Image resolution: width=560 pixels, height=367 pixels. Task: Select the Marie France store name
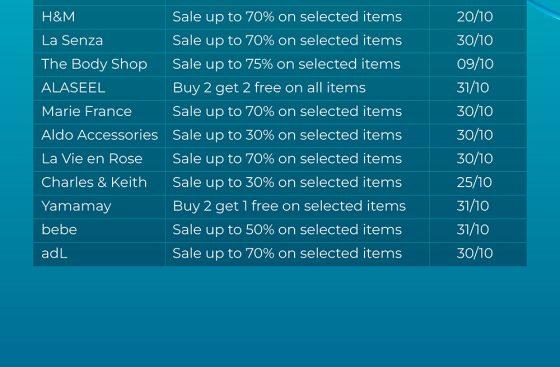point(86,111)
